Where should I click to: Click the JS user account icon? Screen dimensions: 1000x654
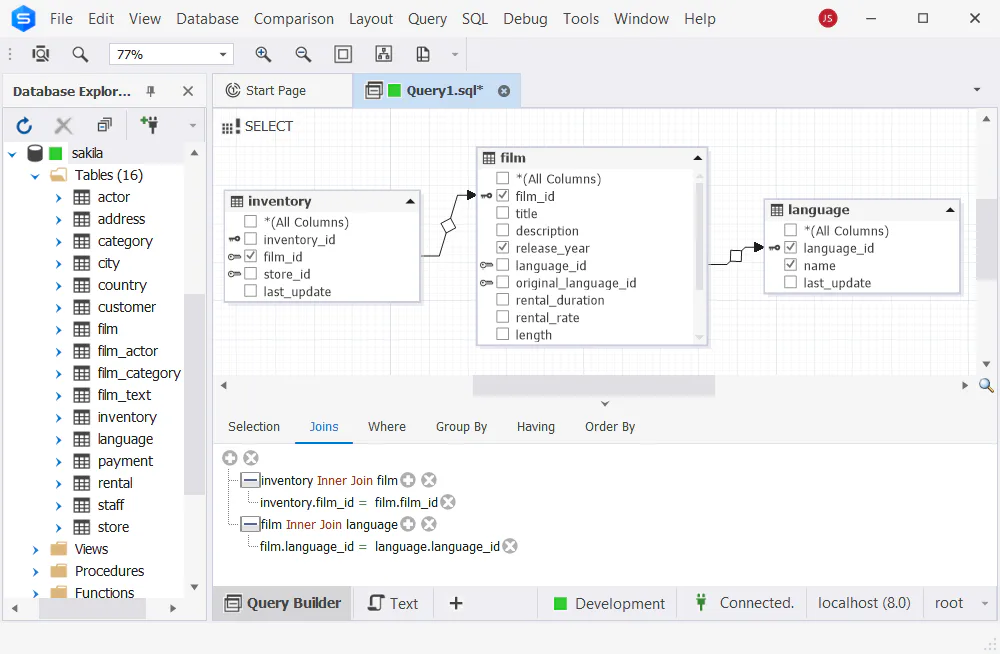[828, 19]
